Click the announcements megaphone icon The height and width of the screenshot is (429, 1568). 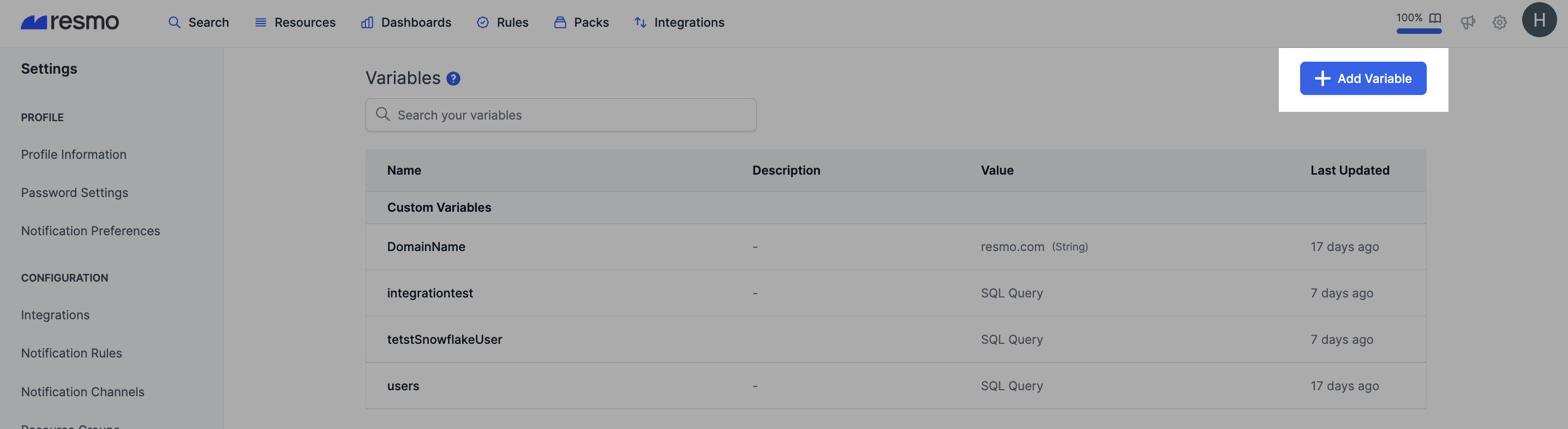point(1468,22)
